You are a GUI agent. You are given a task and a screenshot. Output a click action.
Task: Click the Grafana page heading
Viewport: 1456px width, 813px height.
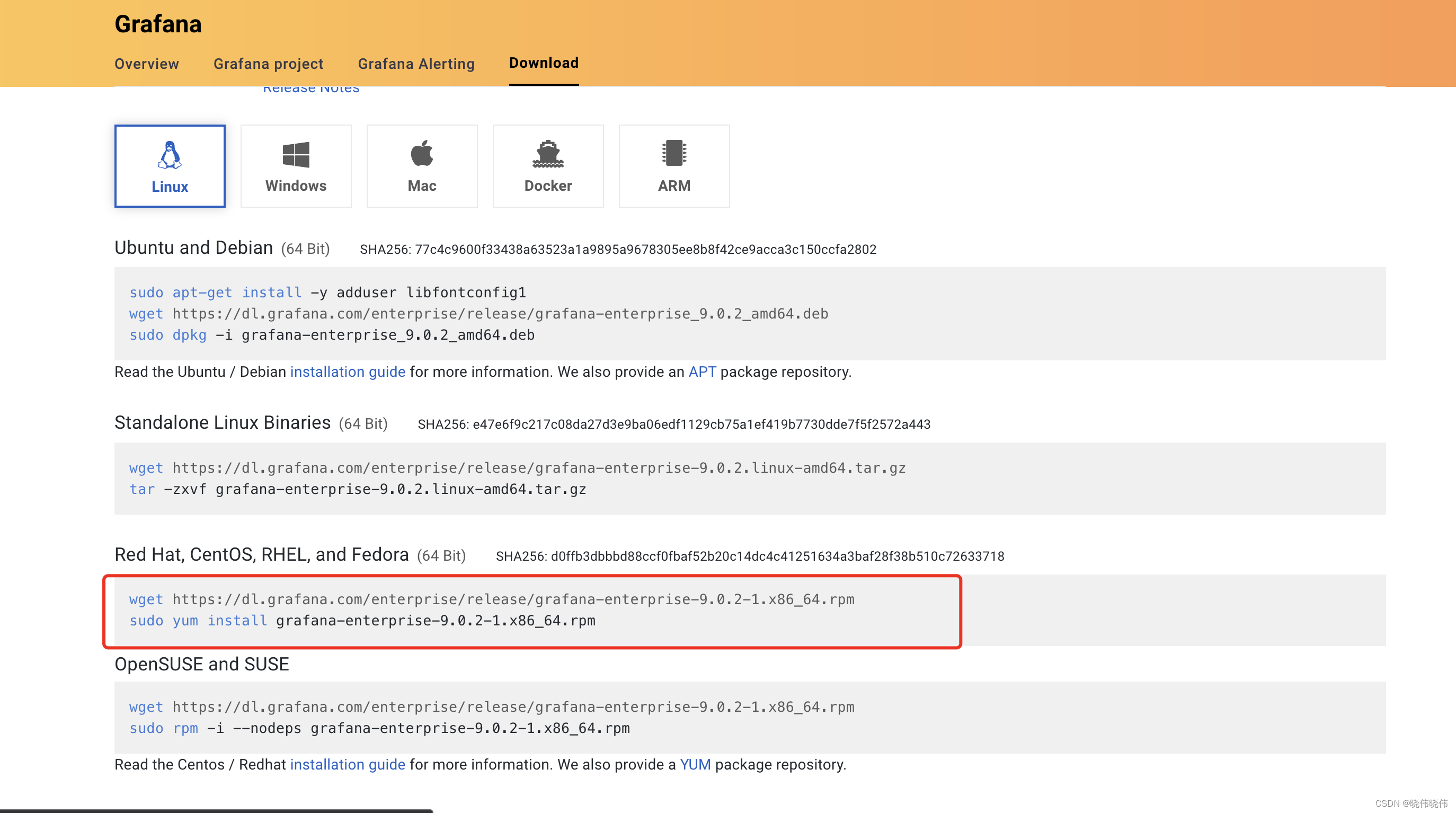158,24
